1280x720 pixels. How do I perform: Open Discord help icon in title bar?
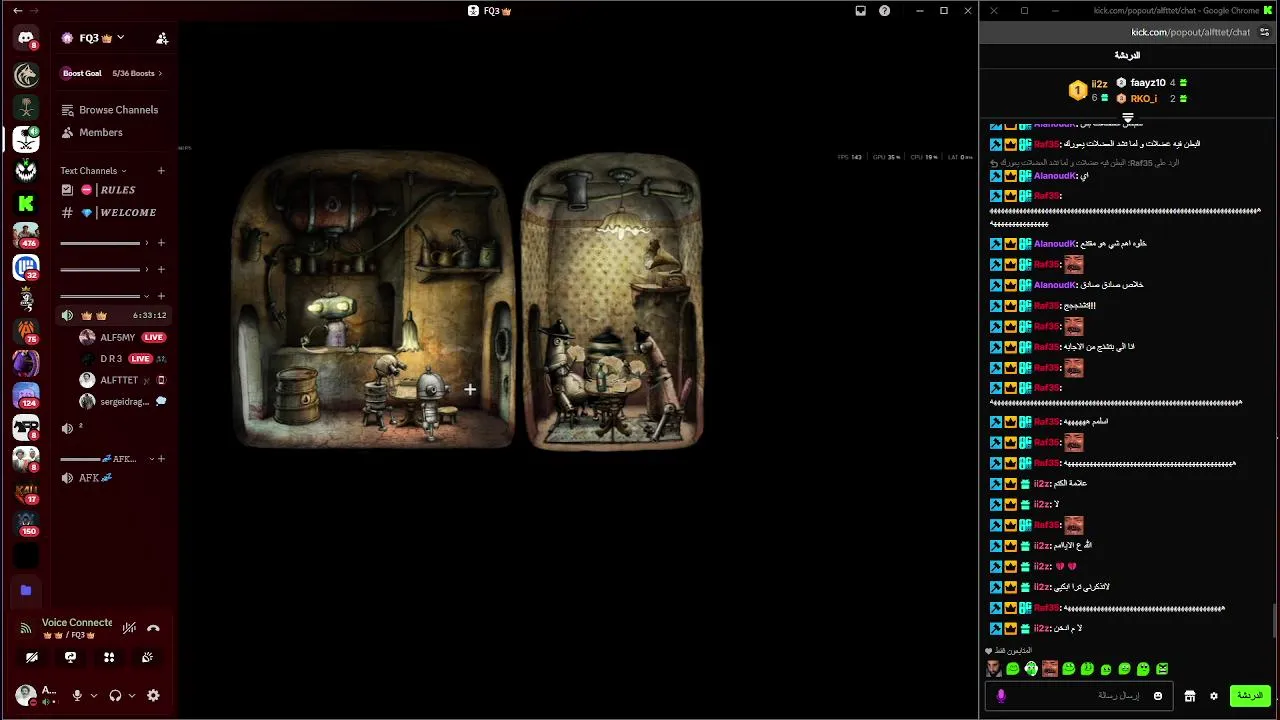coord(884,10)
